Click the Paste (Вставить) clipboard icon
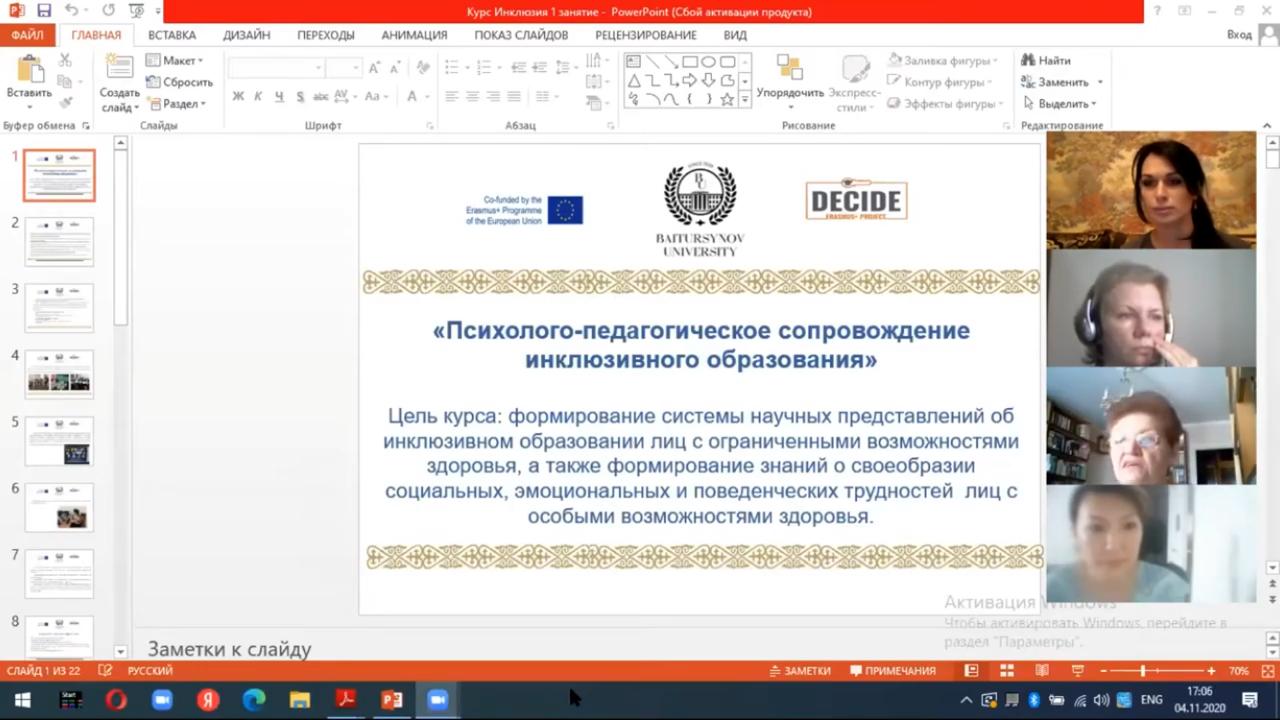This screenshot has width=1280, height=720. [x=29, y=70]
